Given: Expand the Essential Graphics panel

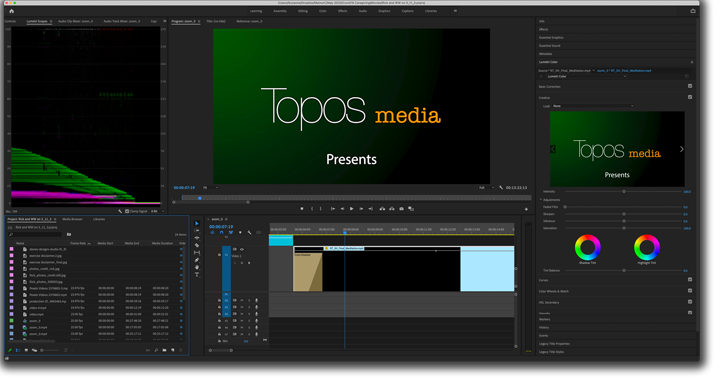Looking at the screenshot, I should (x=551, y=38).
